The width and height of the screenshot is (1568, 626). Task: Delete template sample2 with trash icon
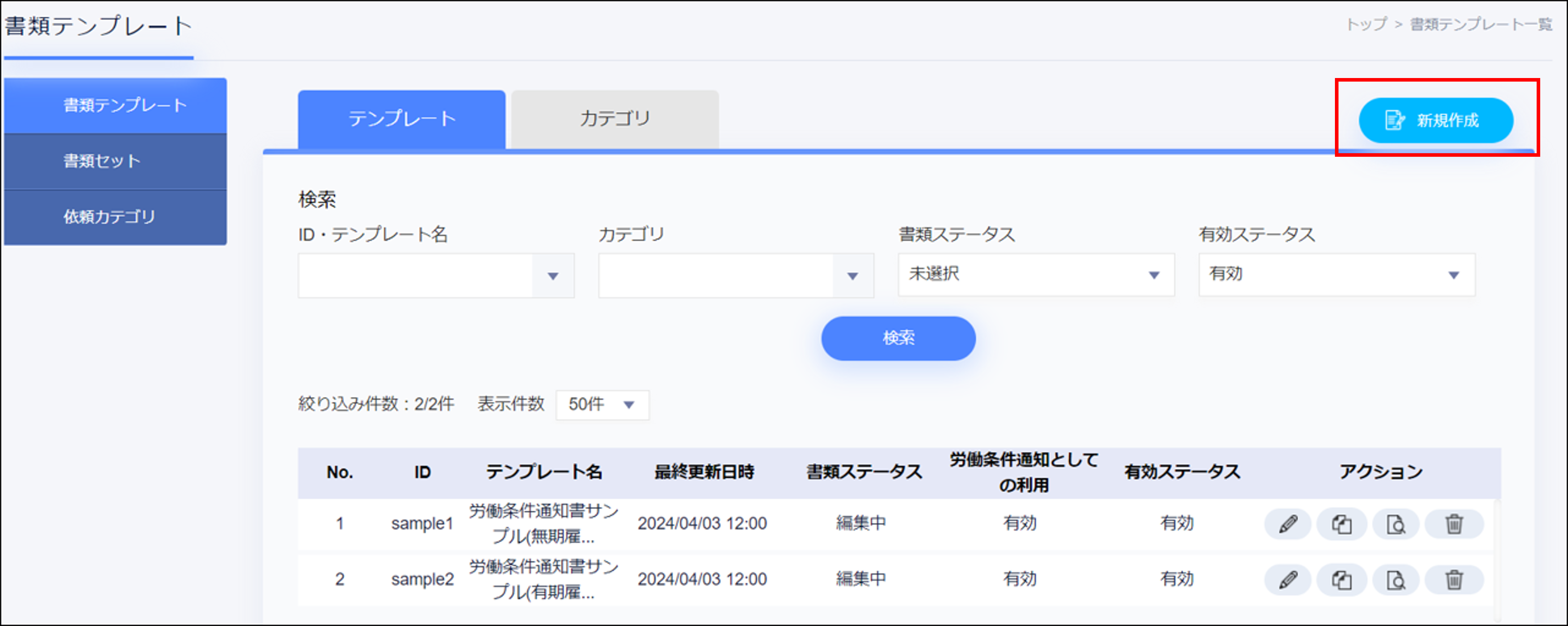tap(1454, 580)
